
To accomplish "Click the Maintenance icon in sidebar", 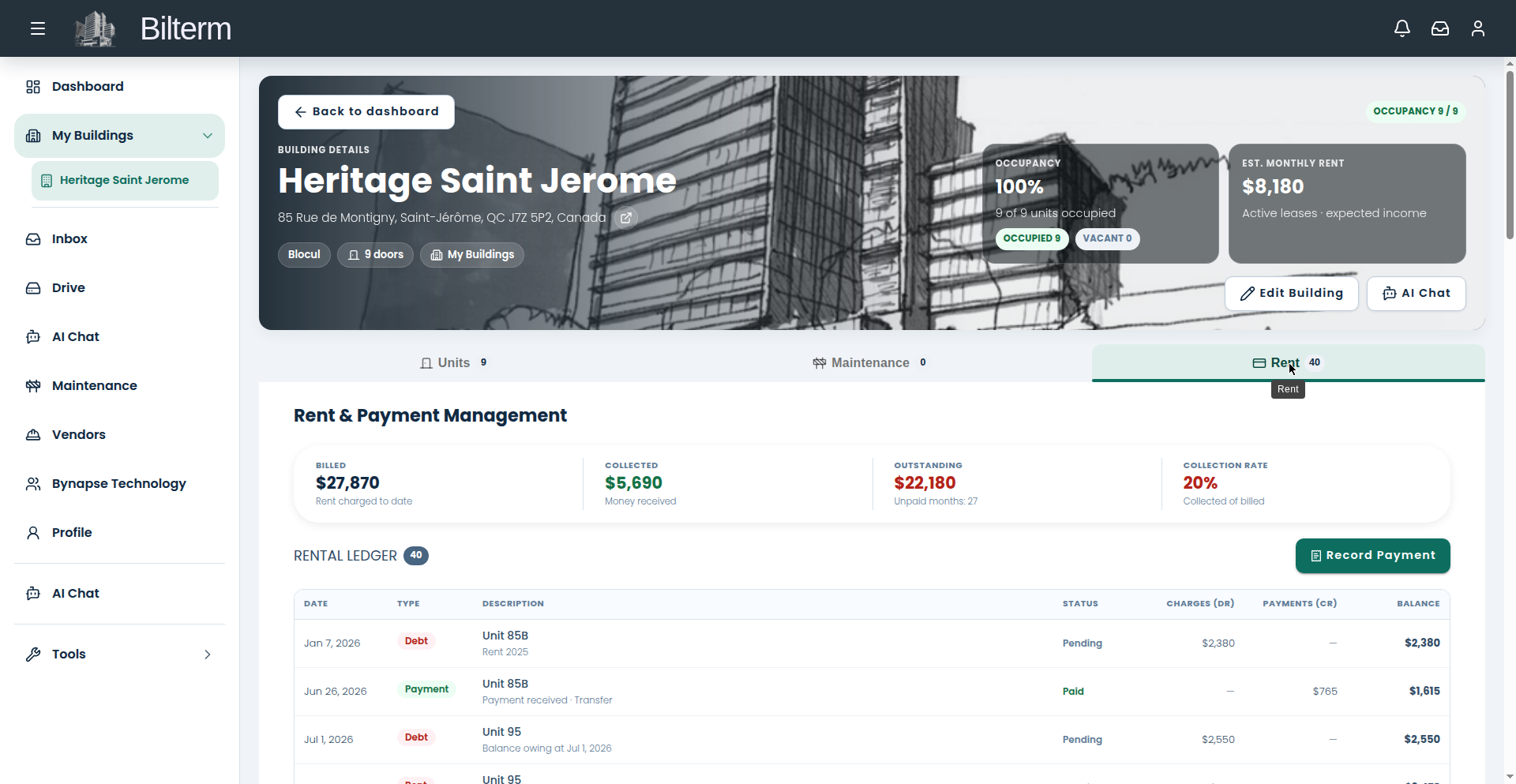I will coord(33,386).
